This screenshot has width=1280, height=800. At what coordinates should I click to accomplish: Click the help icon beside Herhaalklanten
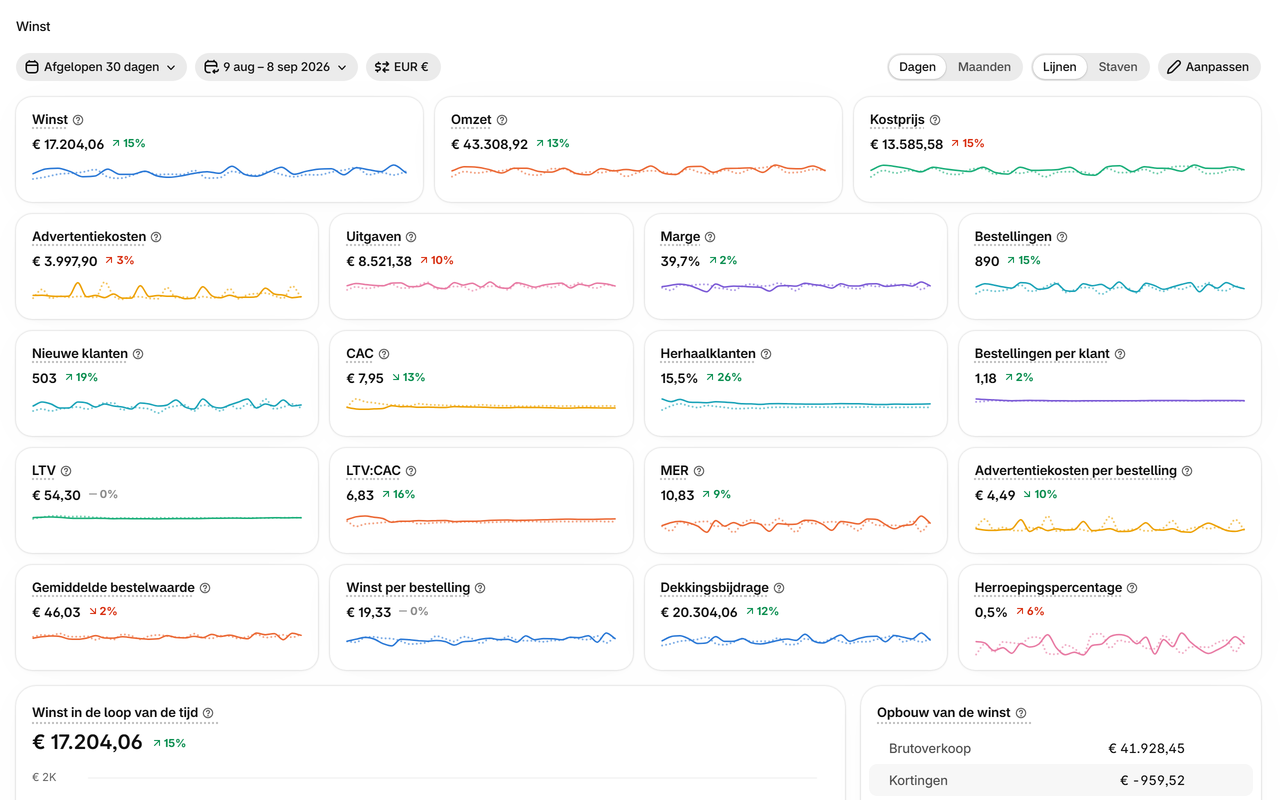[x=766, y=354]
